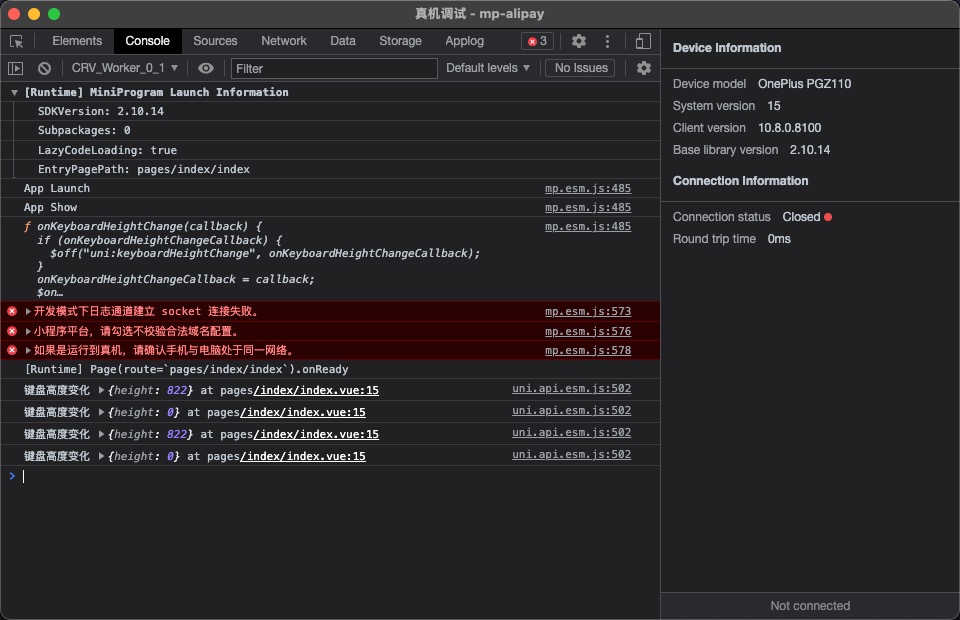The height and width of the screenshot is (620, 960).
Task: Open console settings gear icon
Action: pos(643,68)
